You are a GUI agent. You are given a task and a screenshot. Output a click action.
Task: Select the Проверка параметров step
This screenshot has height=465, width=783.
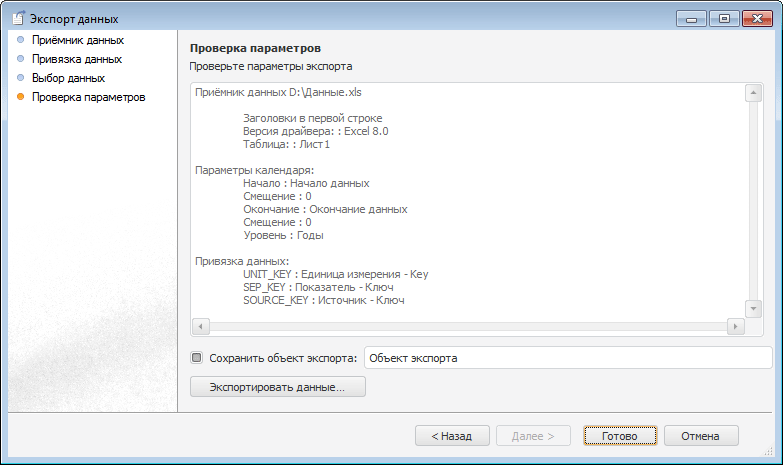click(x=89, y=97)
